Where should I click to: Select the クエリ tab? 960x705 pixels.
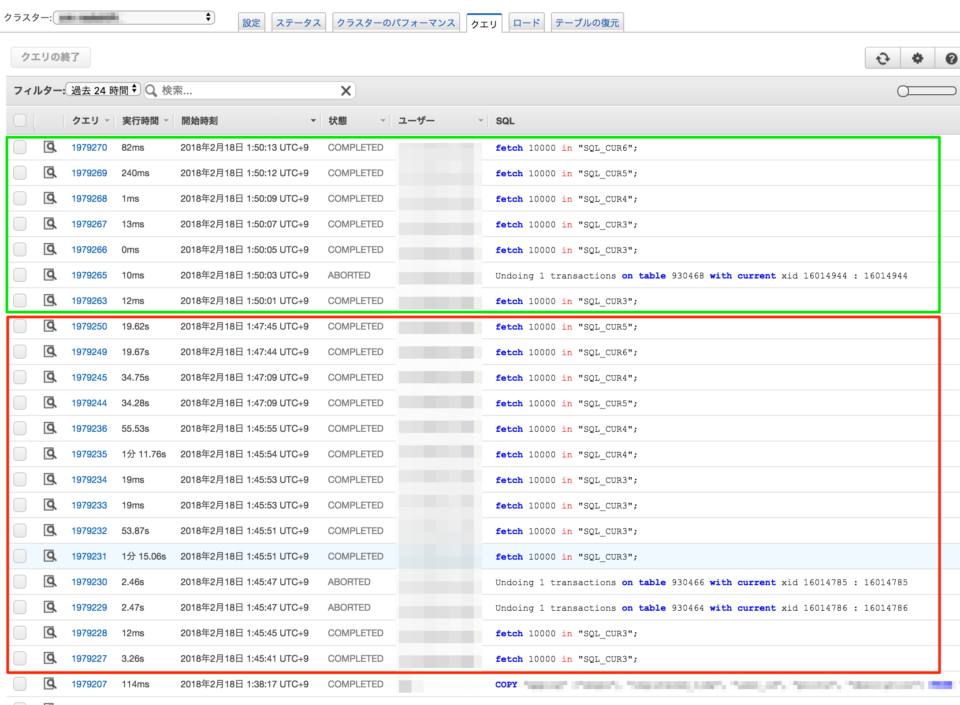click(x=484, y=23)
